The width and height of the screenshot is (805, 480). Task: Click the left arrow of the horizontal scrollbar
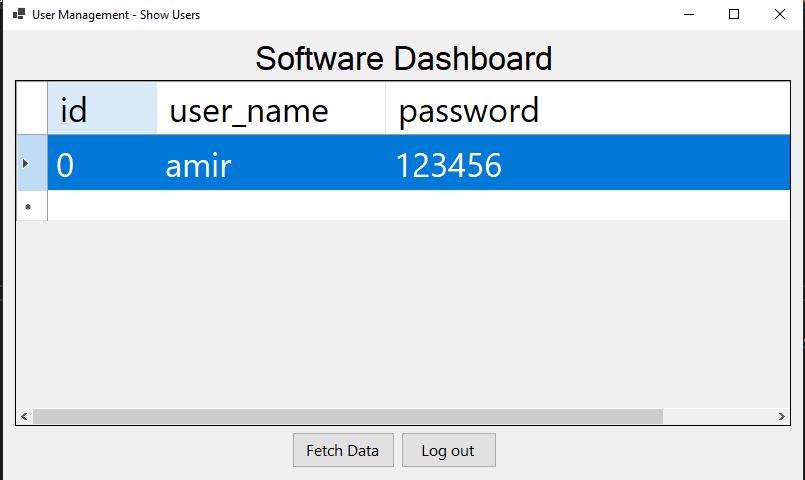tap(24, 416)
